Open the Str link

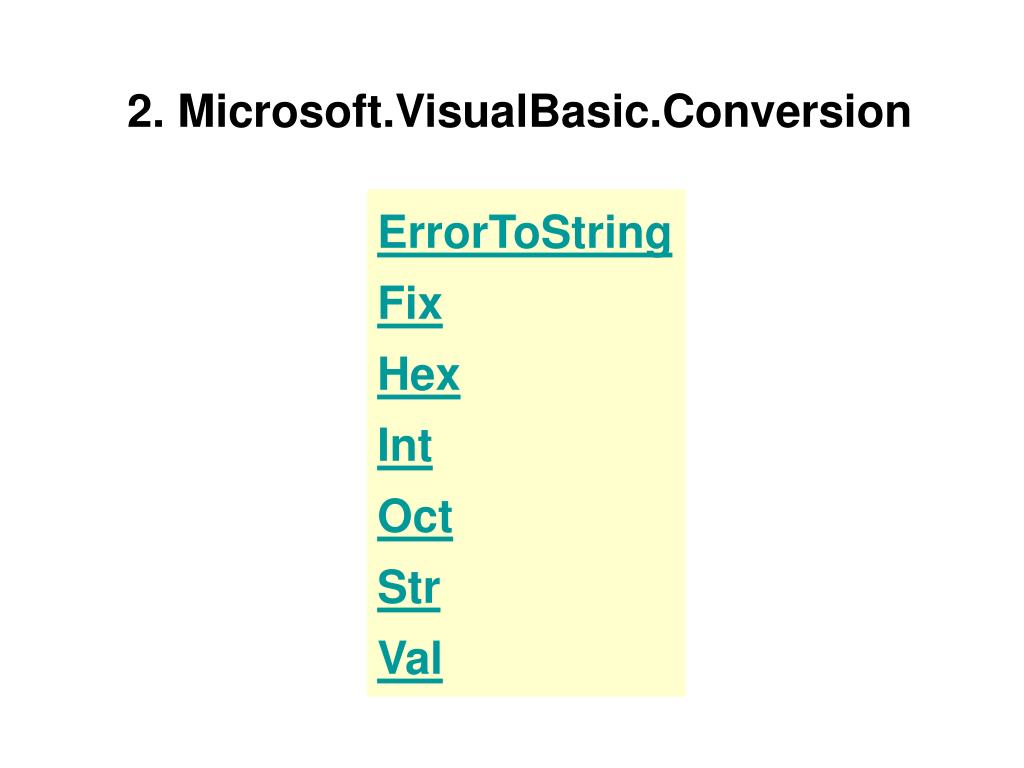409,588
